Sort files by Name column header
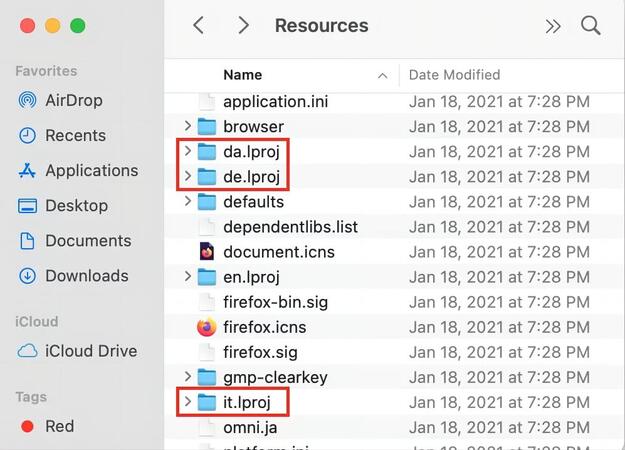The width and height of the screenshot is (625, 450). pyautogui.click(x=243, y=75)
